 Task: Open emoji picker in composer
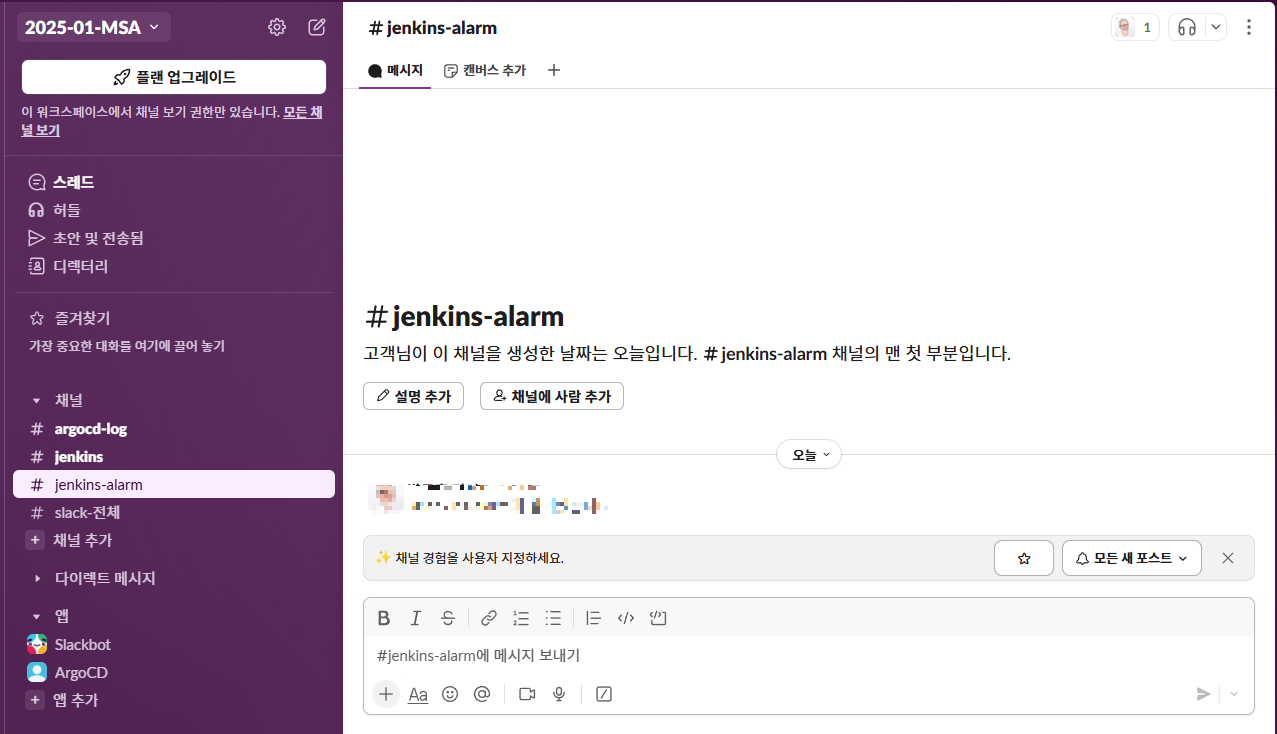pos(450,694)
